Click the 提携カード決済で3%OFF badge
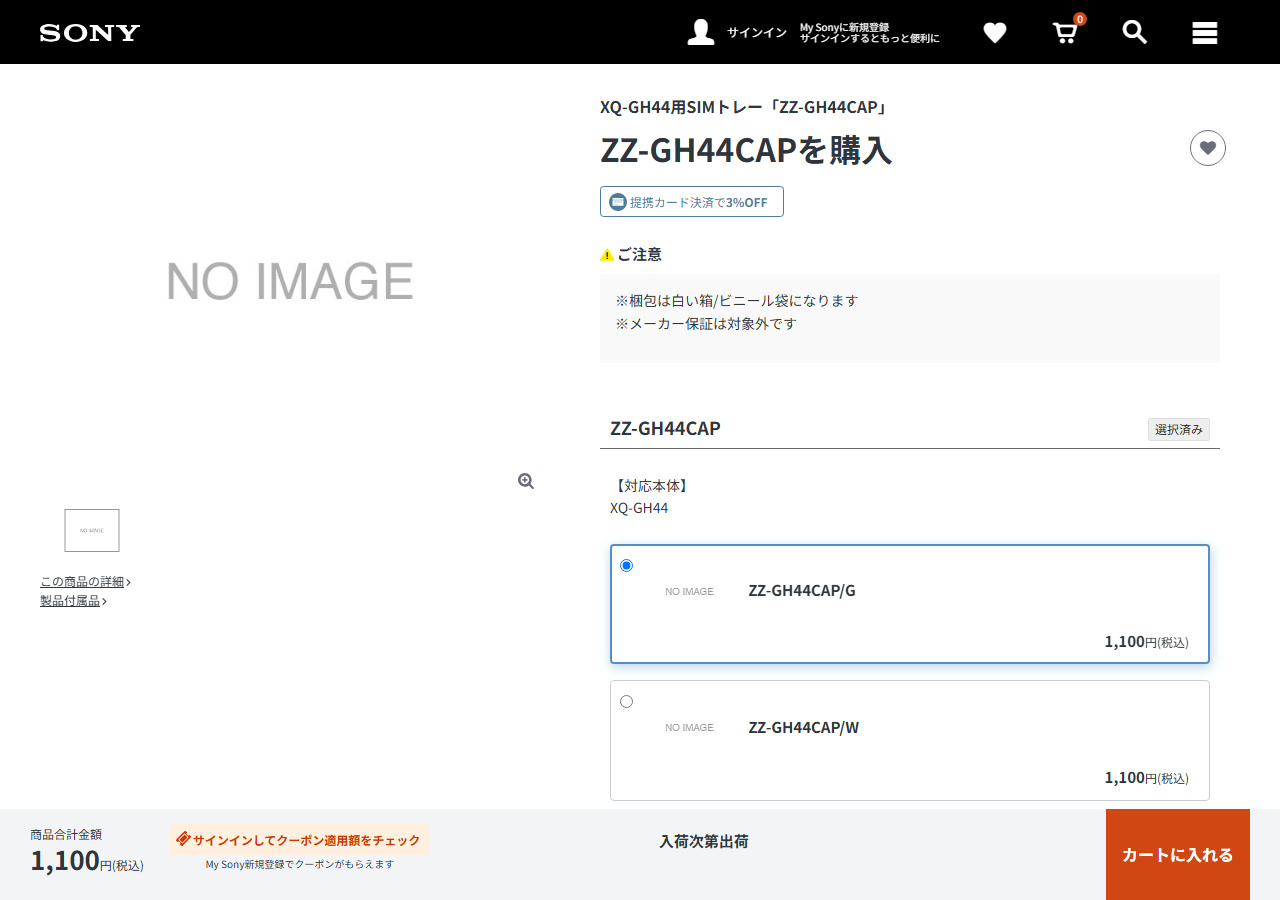The image size is (1280, 900). (x=692, y=201)
